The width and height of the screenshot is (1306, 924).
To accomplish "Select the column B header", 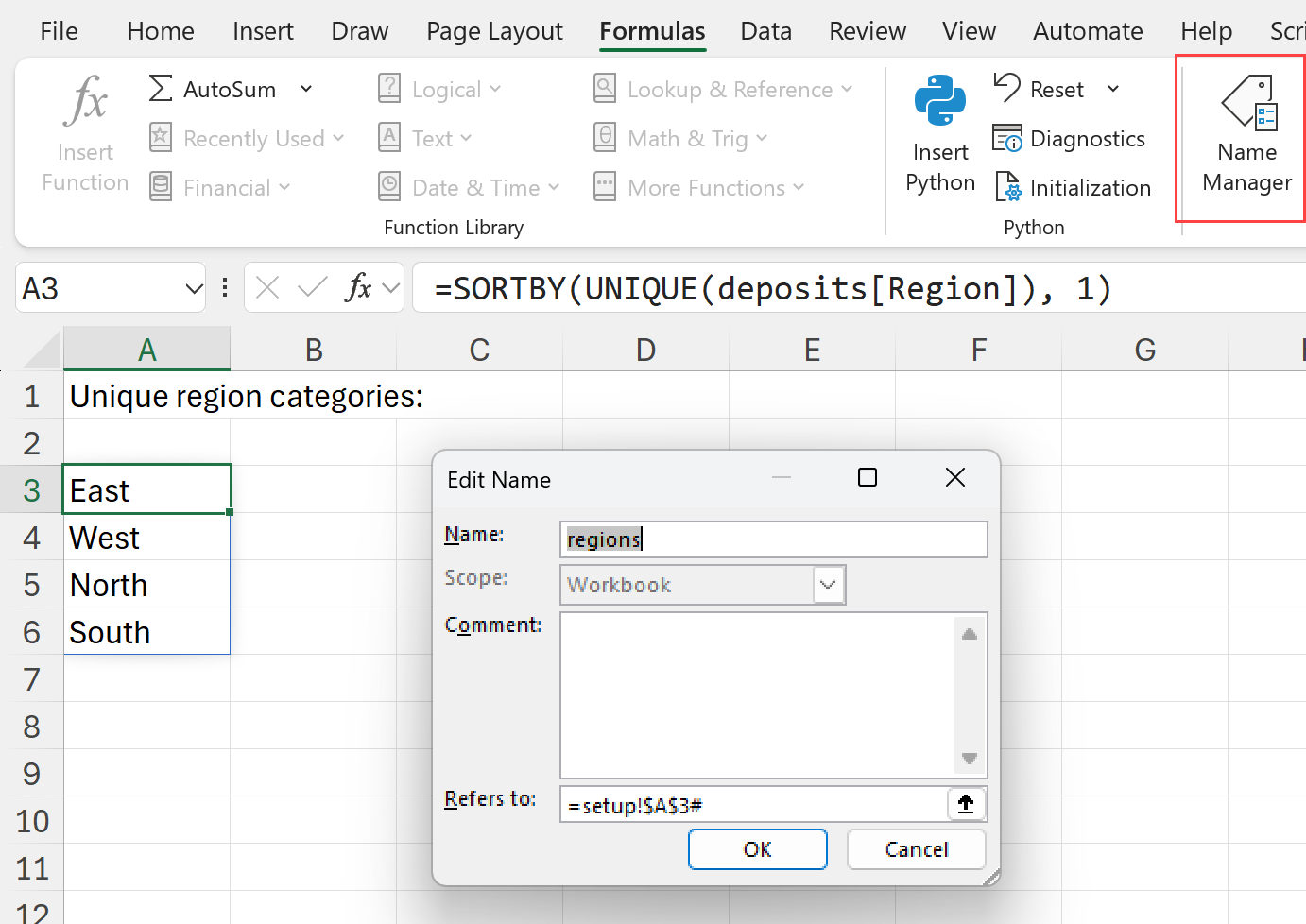I will (314, 350).
